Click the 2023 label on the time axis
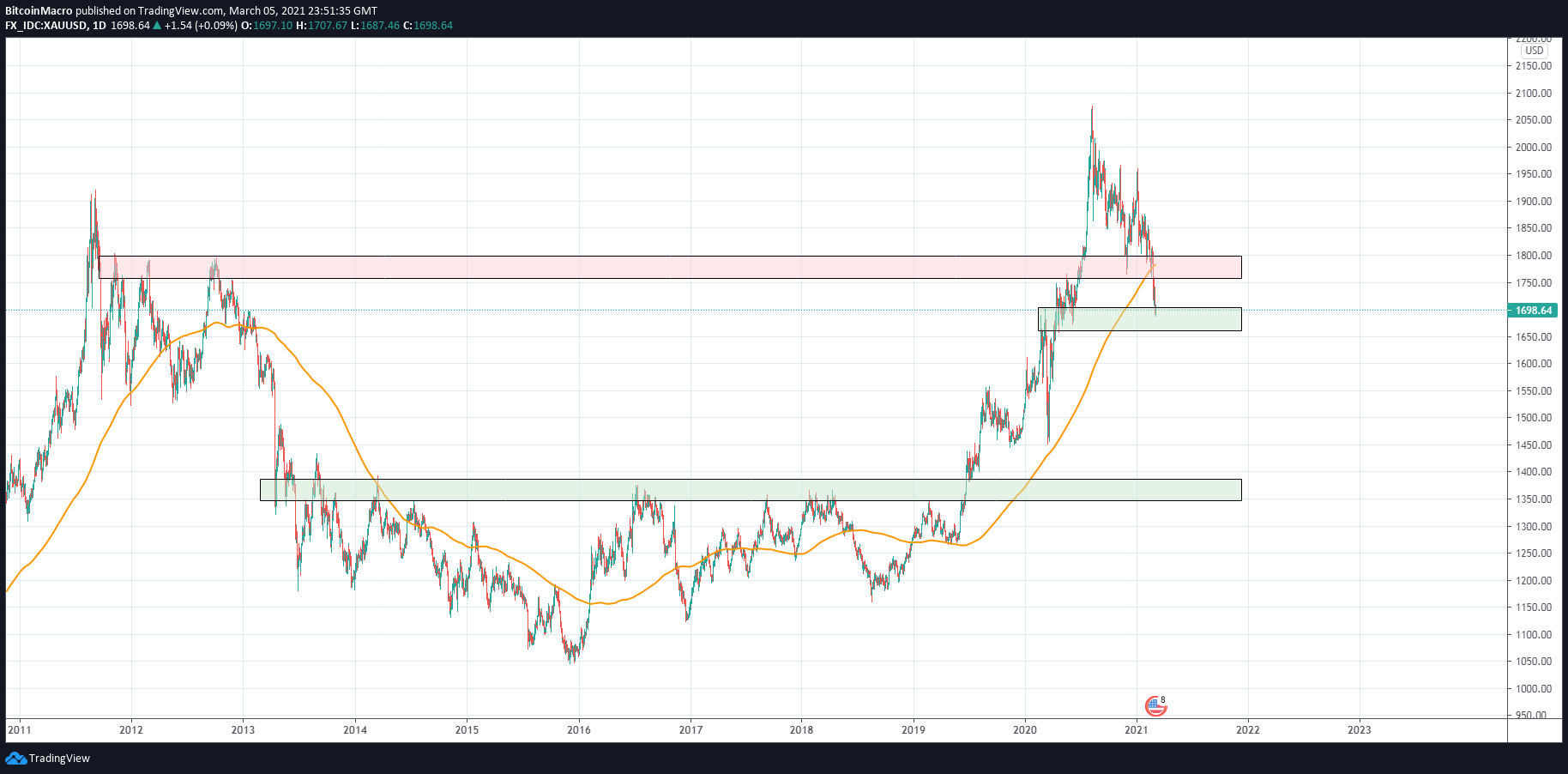Image resolution: width=1568 pixels, height=774 pixels. (1360, 730)
